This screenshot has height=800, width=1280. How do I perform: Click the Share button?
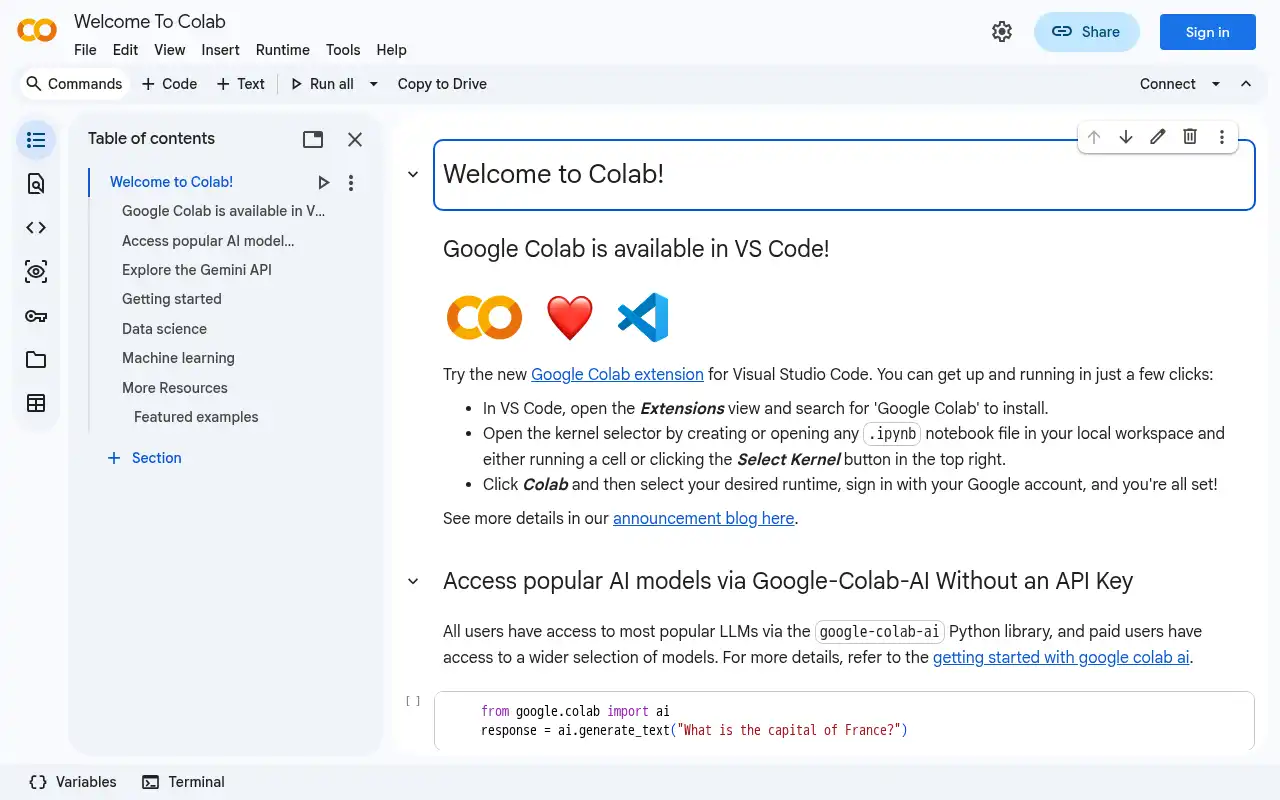[1086, 32]
